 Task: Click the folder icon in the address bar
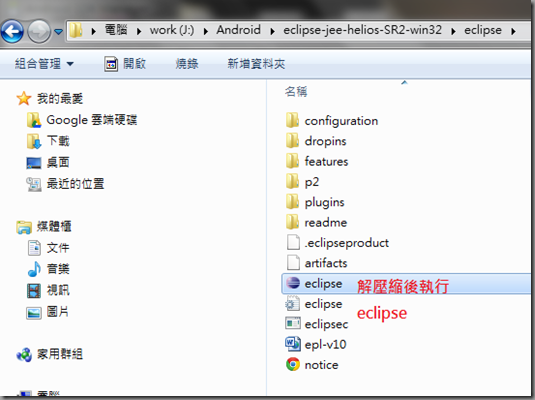click(x=76, y=30)
